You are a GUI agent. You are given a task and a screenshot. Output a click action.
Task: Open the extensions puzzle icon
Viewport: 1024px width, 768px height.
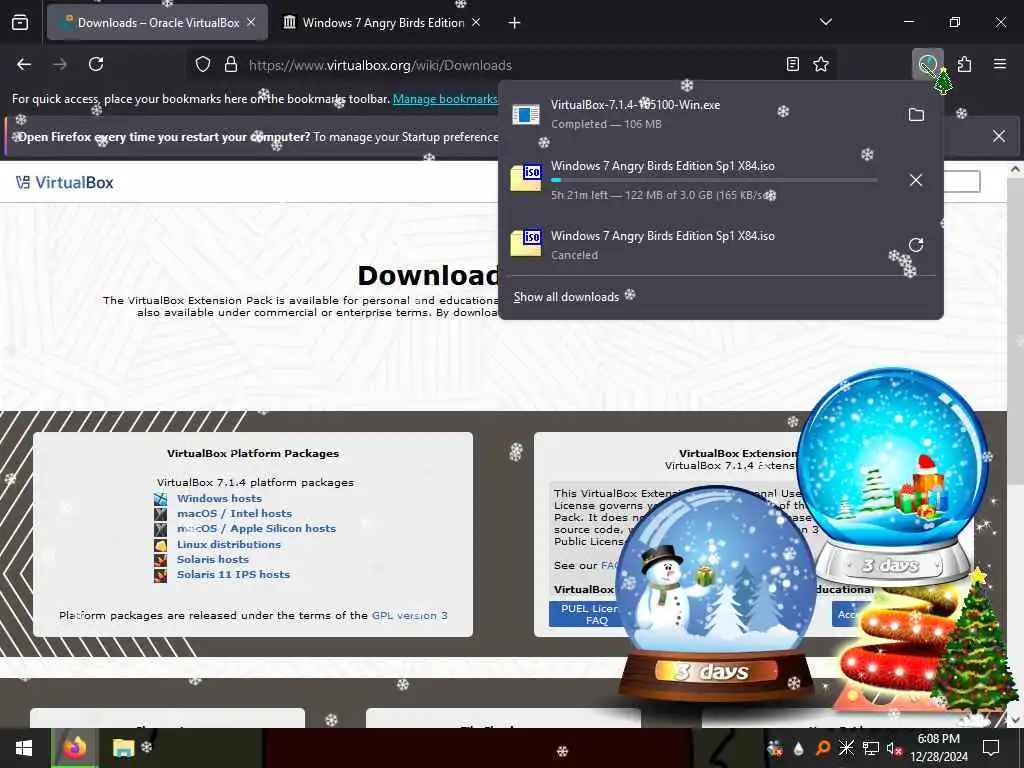coord(964,64)
